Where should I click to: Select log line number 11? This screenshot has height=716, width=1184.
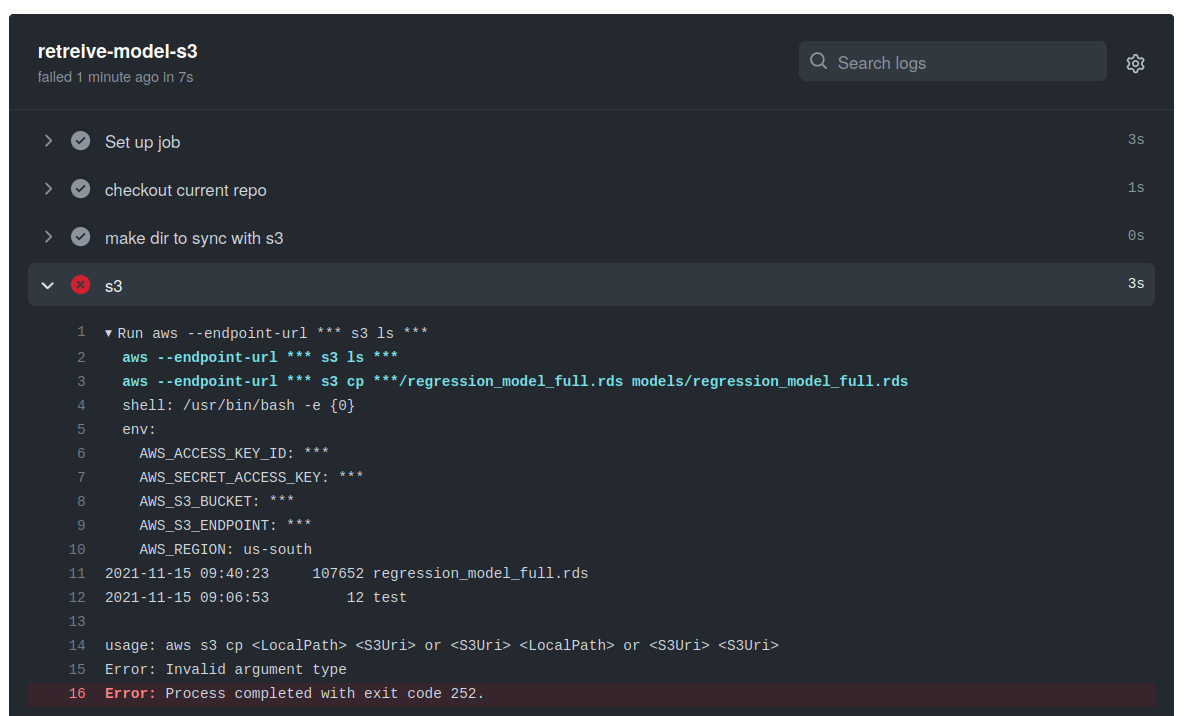[x=77, y=573]
